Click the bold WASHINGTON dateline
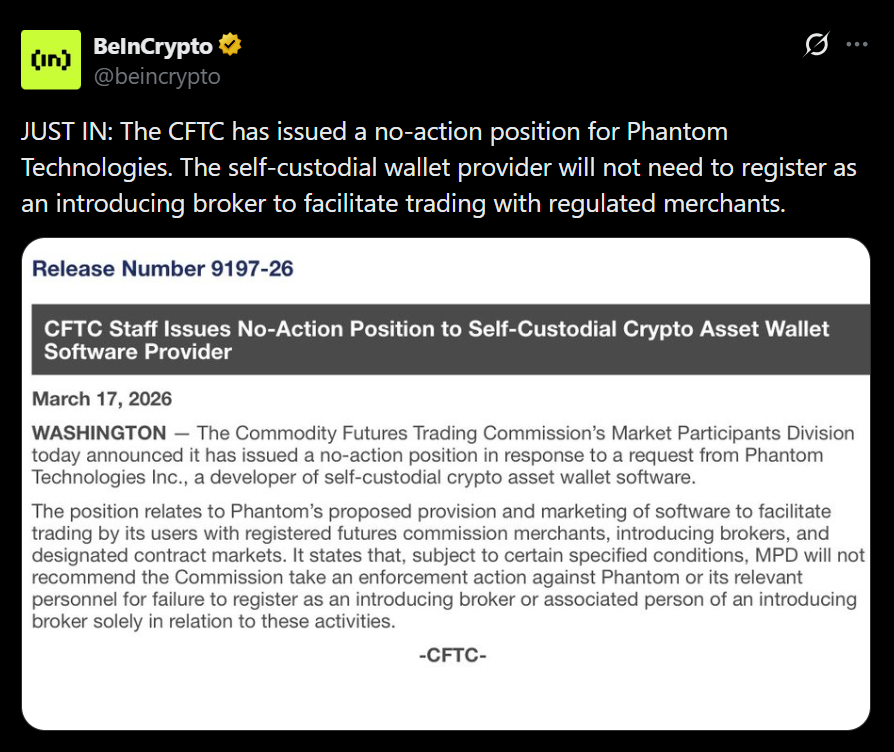Image resolution: width=894 pixels, height=752 pixels. (99, 433)
